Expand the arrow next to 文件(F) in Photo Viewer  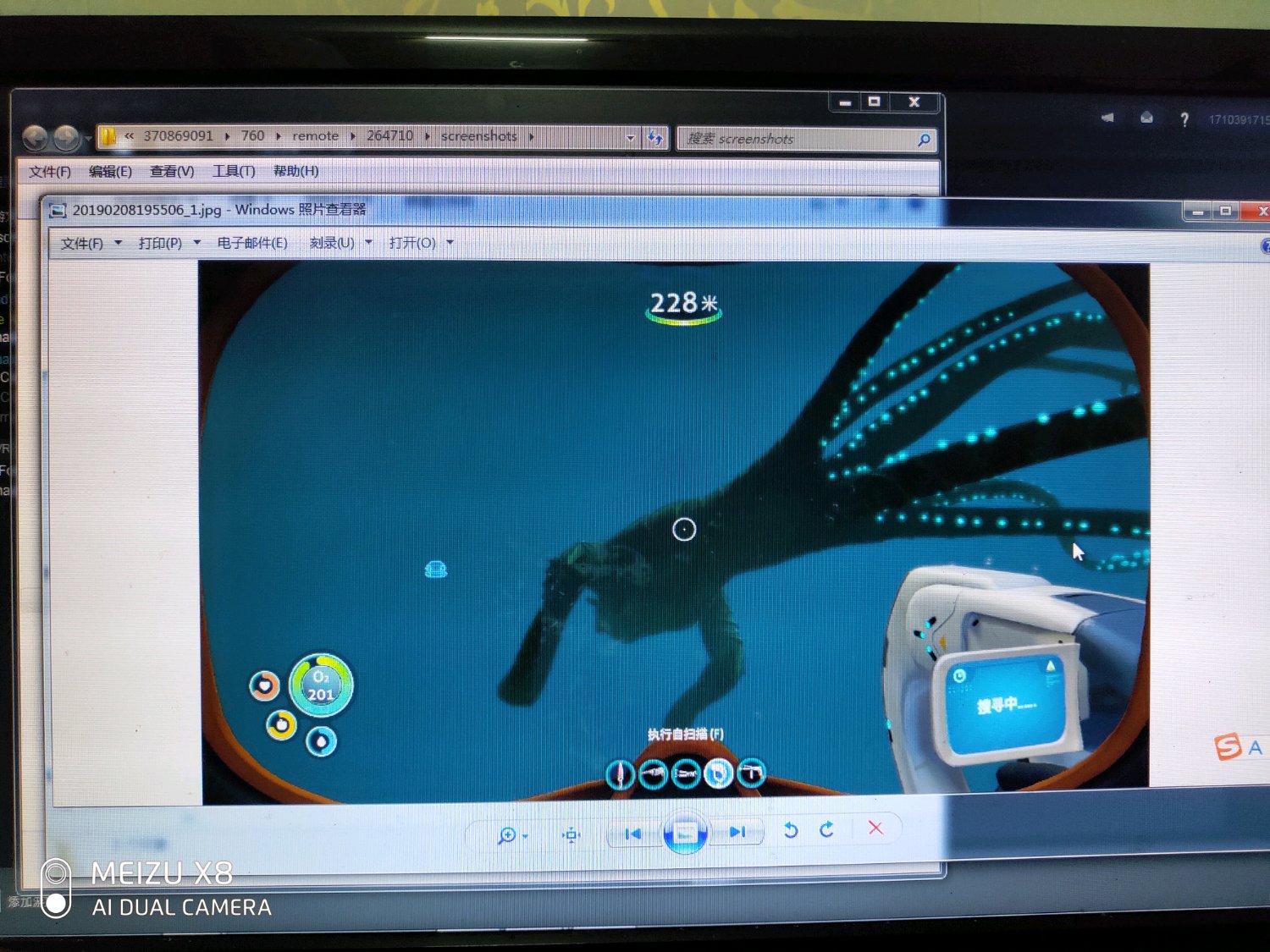[119, 243]
